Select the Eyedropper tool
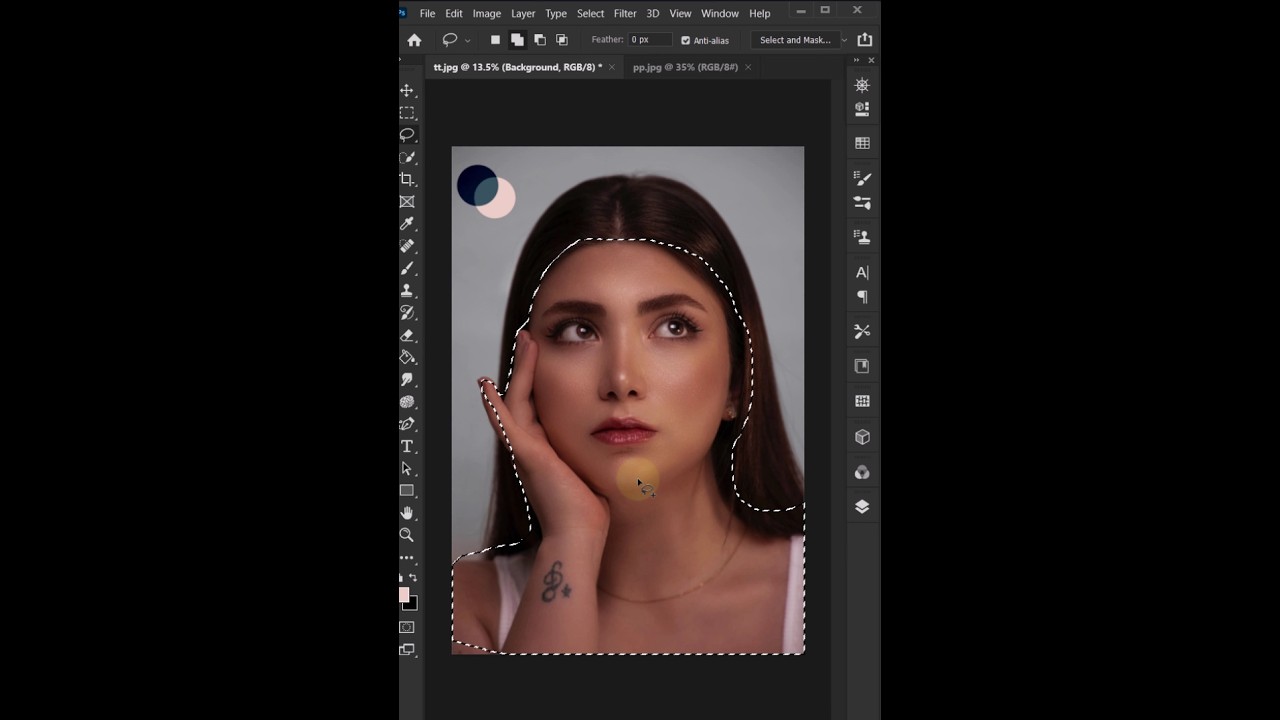The image size is (1280, 720). (x=407, y=223)
